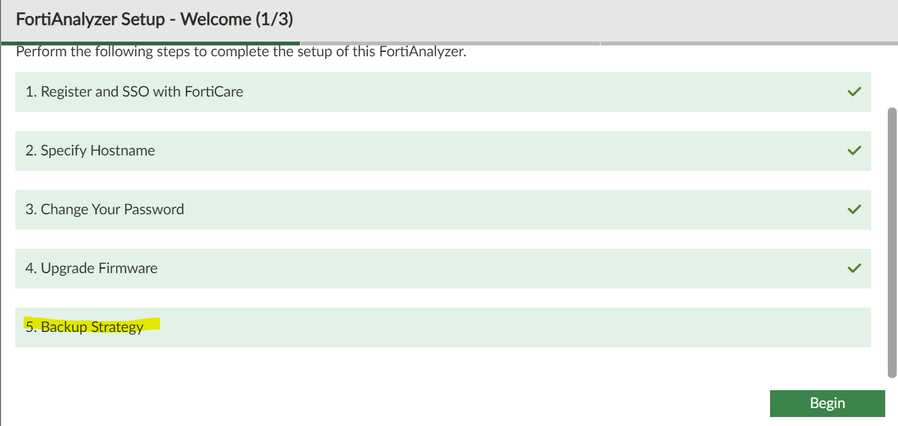Open the Change Your Password step
Viewport: 898px width, 426px height.
point(112,210)
